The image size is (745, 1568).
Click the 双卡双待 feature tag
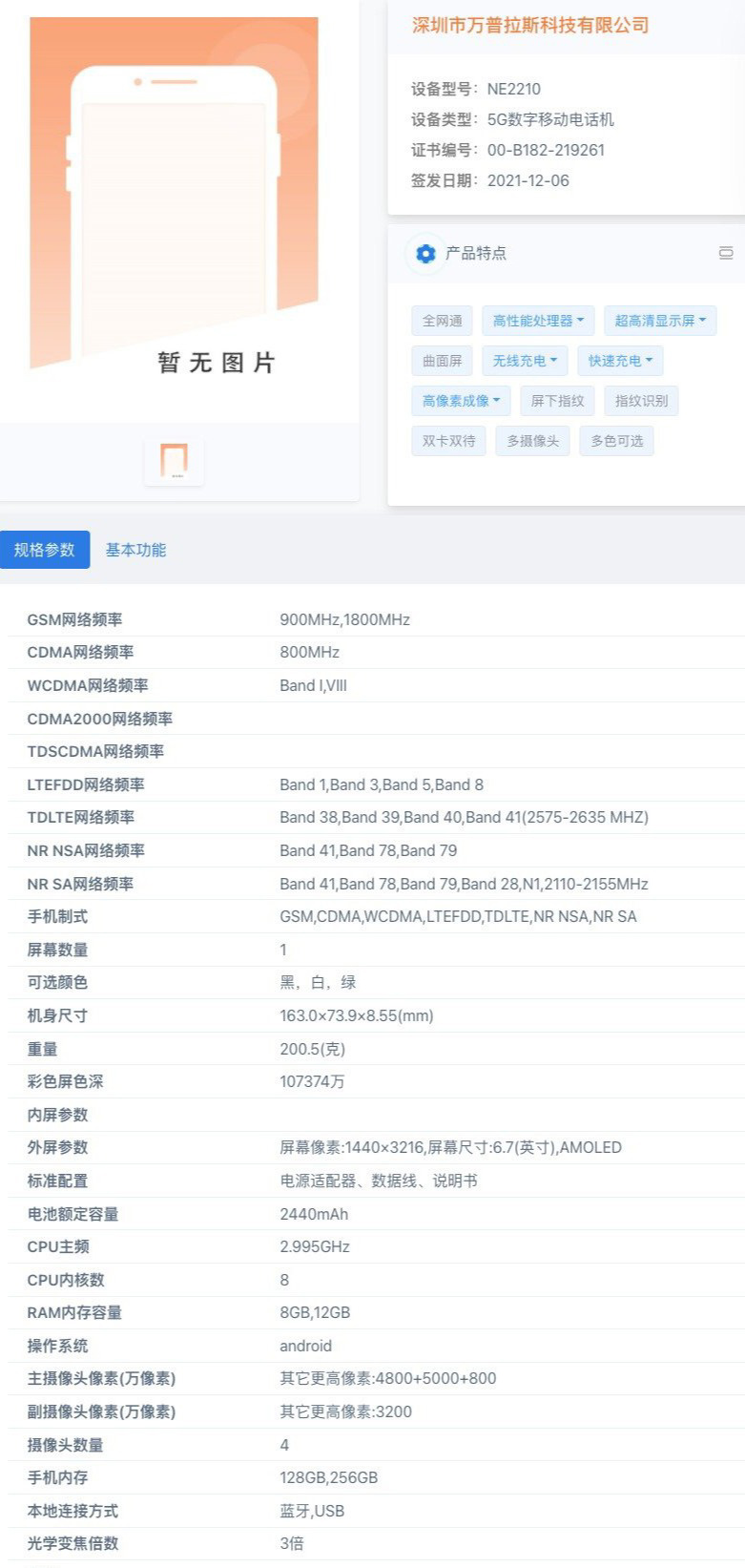(448, 441)
